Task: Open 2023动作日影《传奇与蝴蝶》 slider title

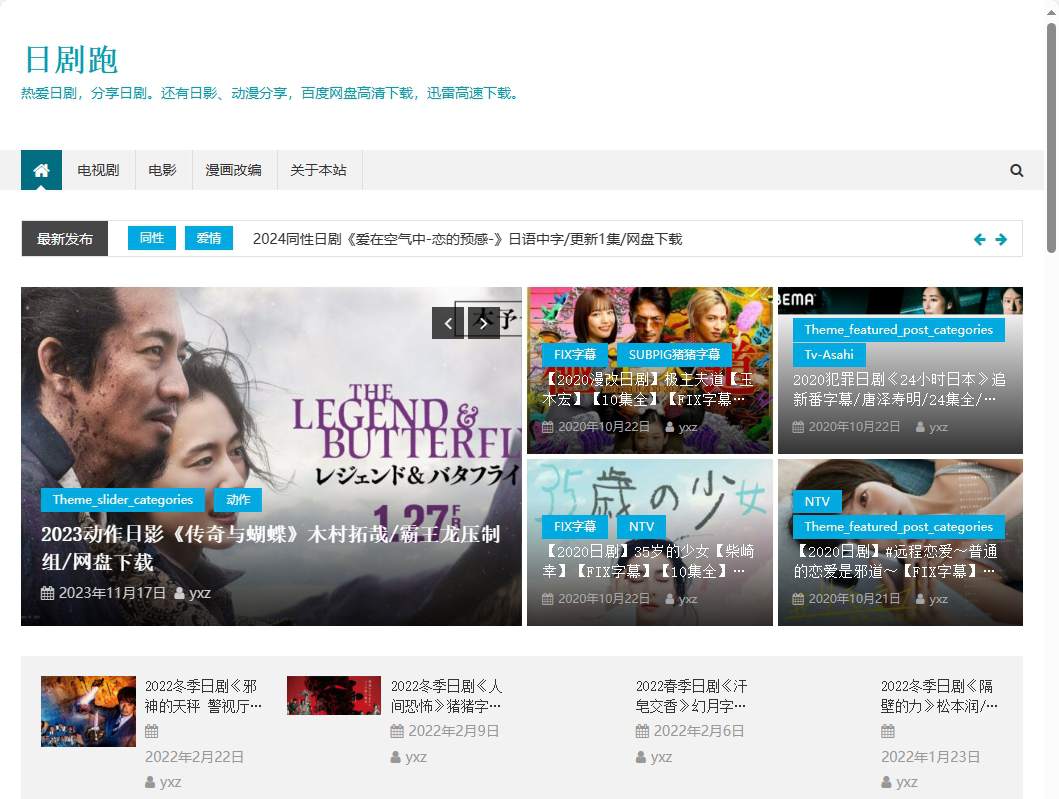Action: (270, 548)
